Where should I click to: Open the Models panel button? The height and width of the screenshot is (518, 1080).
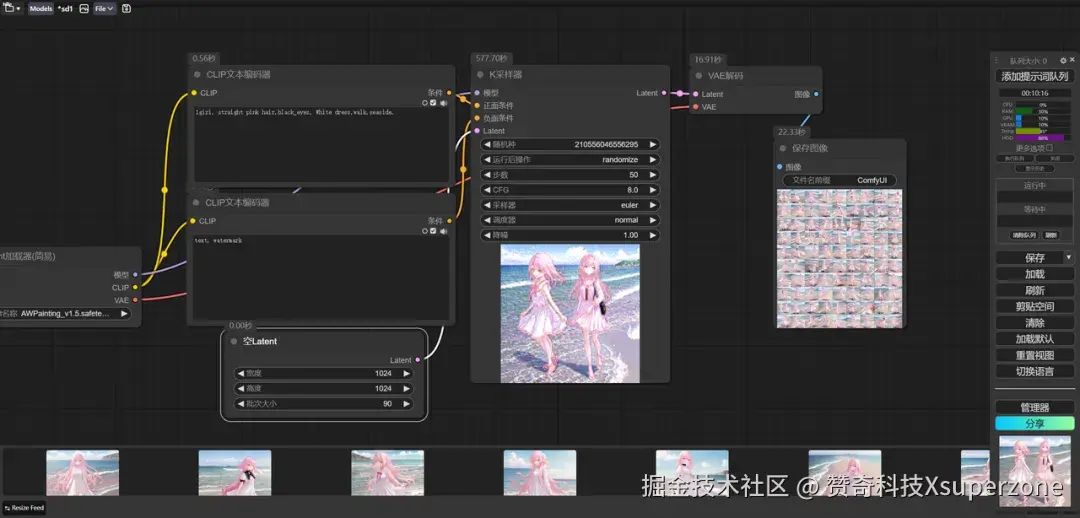point(41,9)
